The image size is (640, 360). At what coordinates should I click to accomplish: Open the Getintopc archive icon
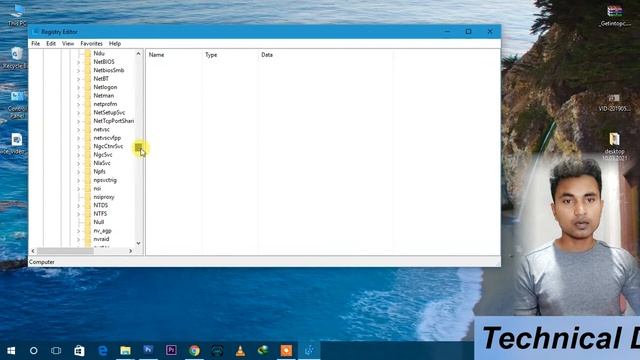click(614, 16)
